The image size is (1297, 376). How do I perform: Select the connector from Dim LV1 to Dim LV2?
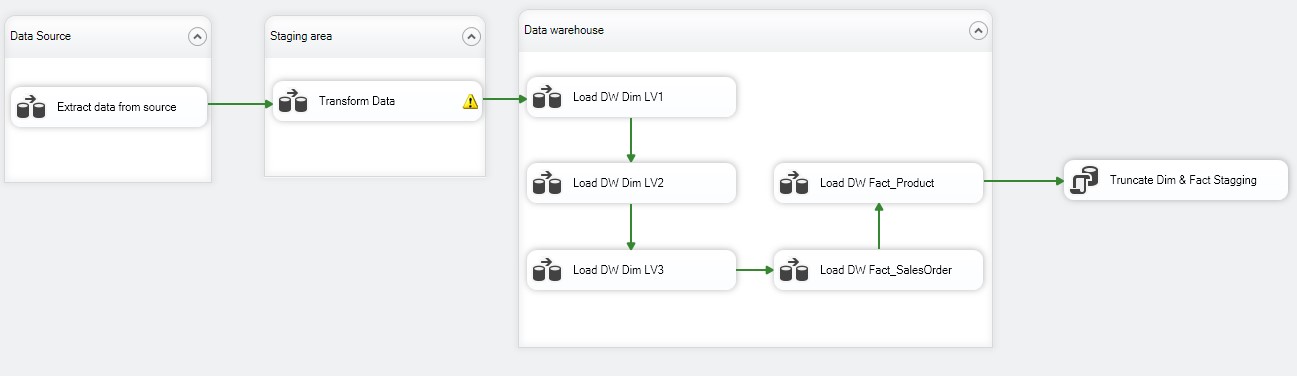pyautogui.click(x=631, y=140)
